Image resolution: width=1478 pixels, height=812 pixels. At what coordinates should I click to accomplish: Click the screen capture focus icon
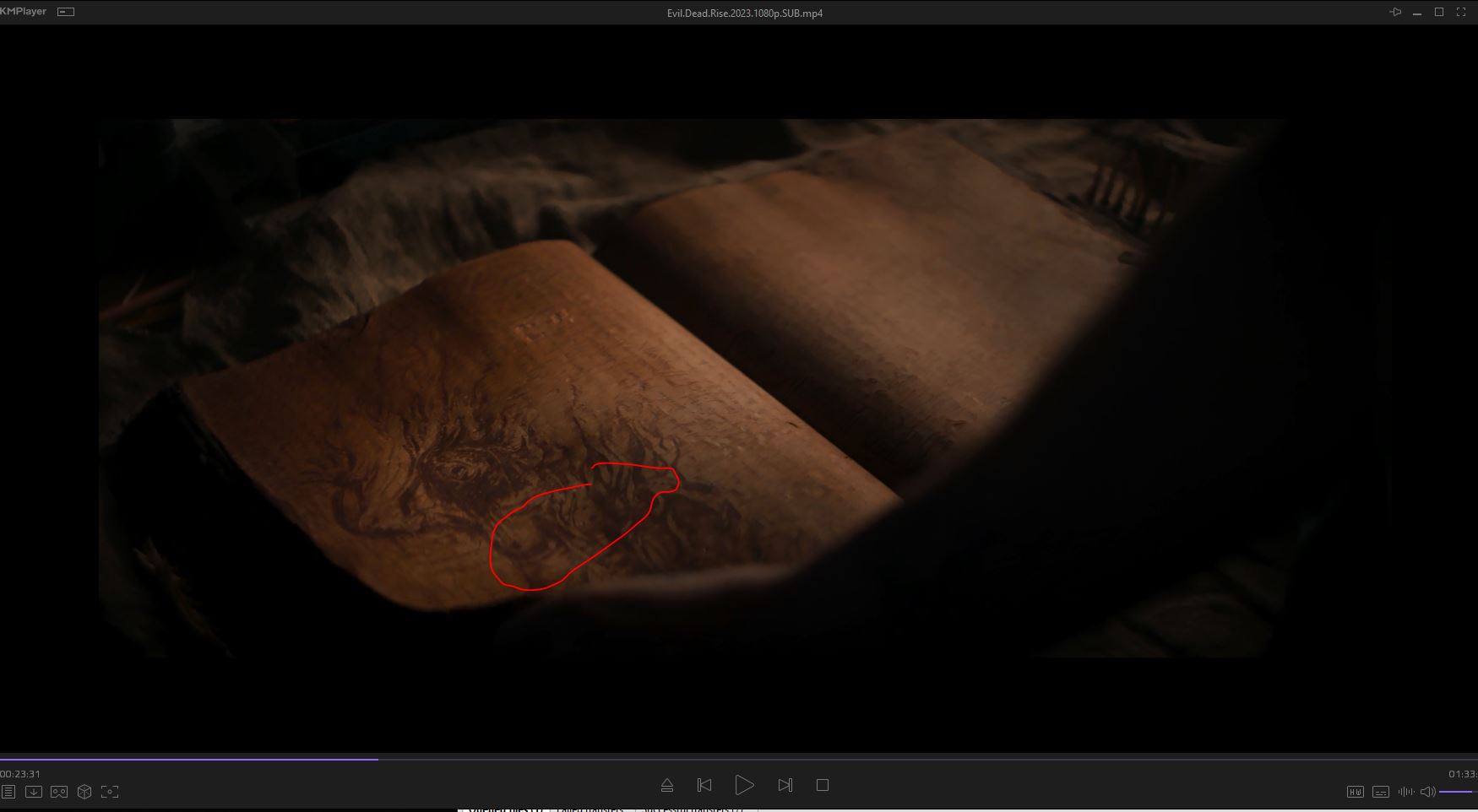[110, 792]
